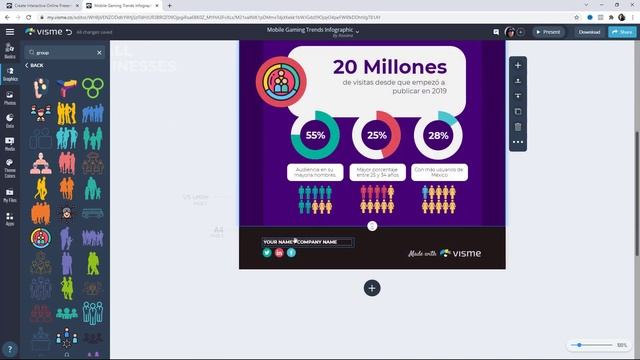Bookmark this page with the star icon
Viewport: 640px width, 360px height.
(x=577, y=18)
